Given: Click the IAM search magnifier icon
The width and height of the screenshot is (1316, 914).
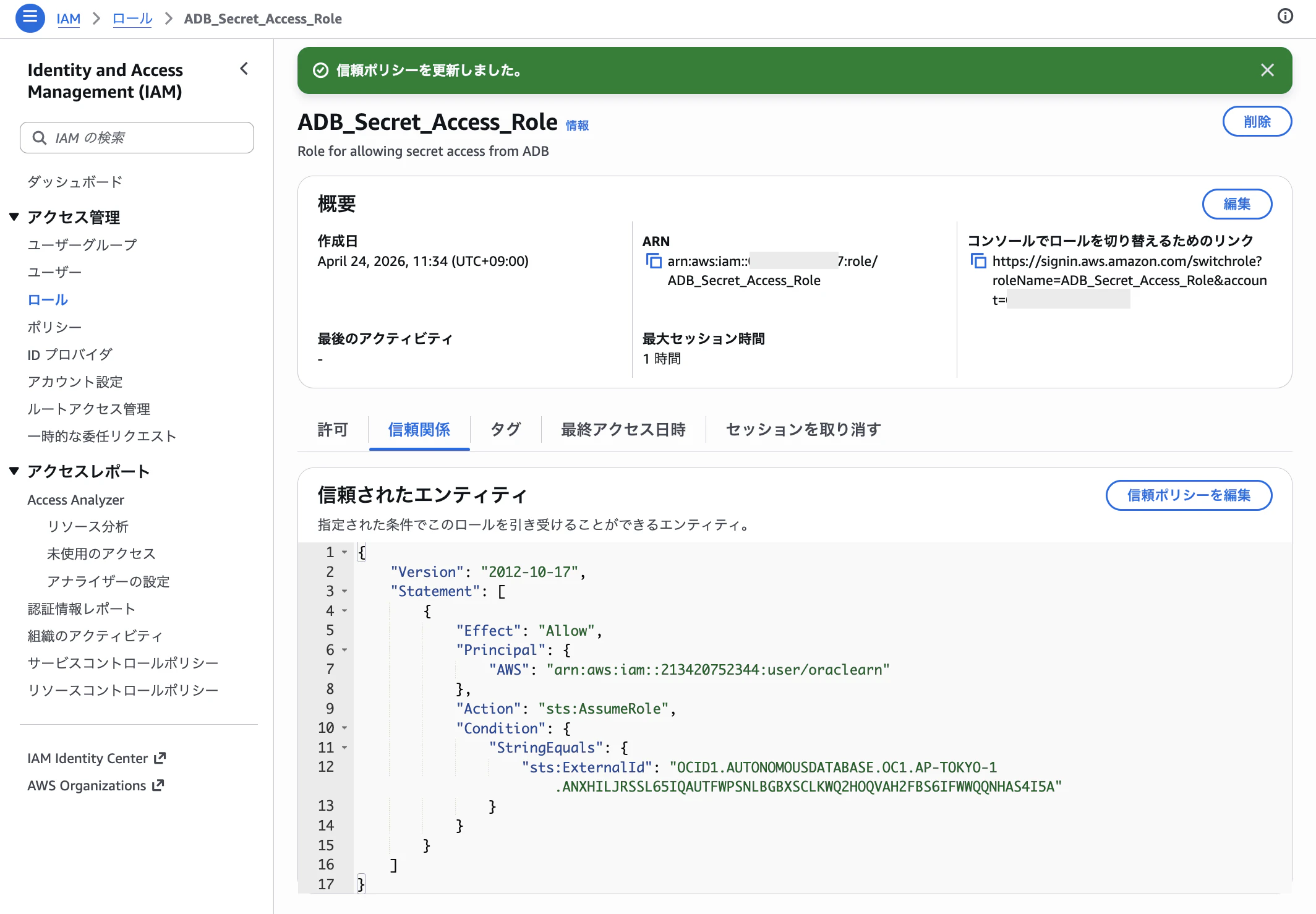Looking at the screenshot, I should [40, 137].
